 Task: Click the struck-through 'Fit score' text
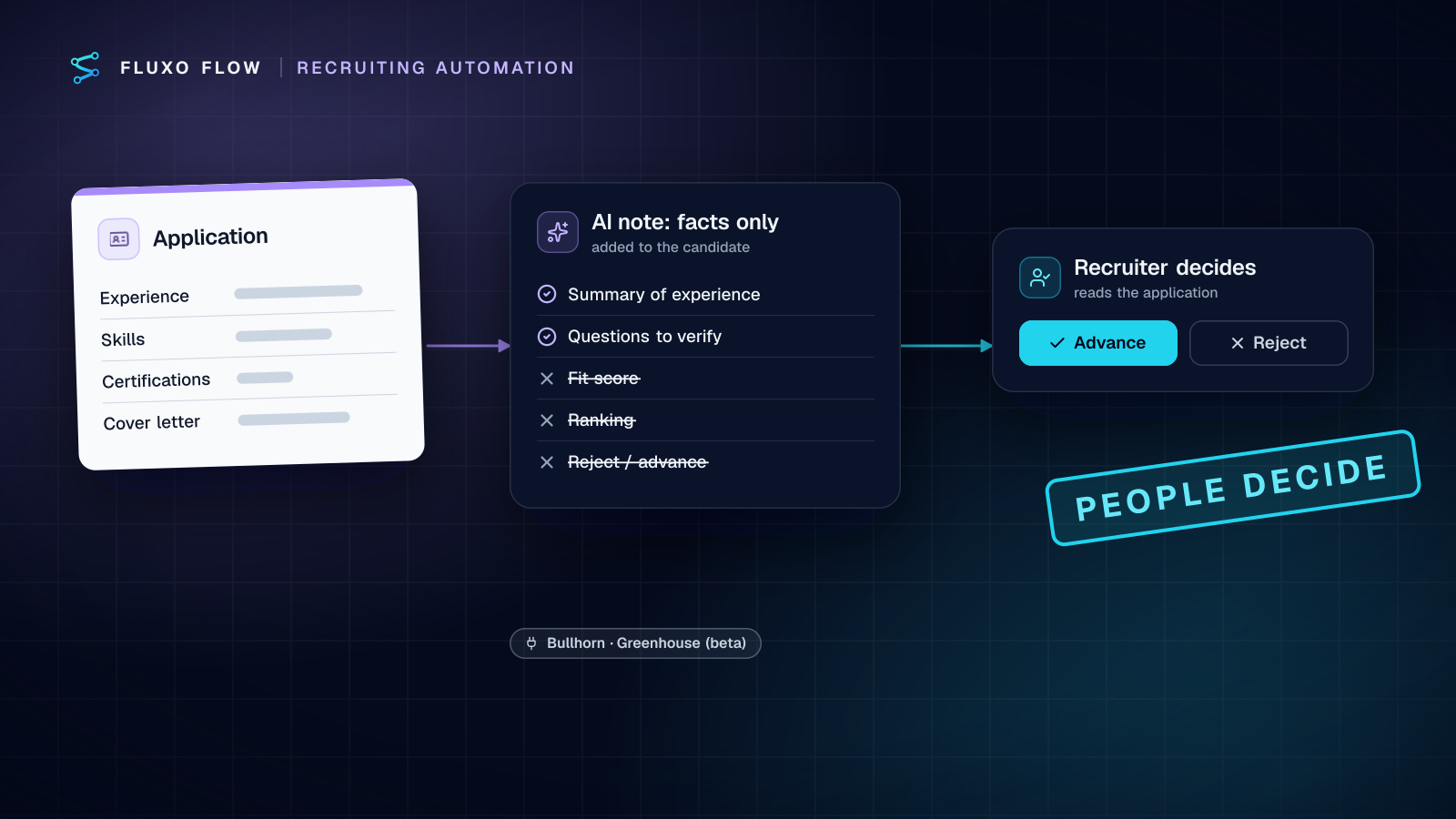604,379
